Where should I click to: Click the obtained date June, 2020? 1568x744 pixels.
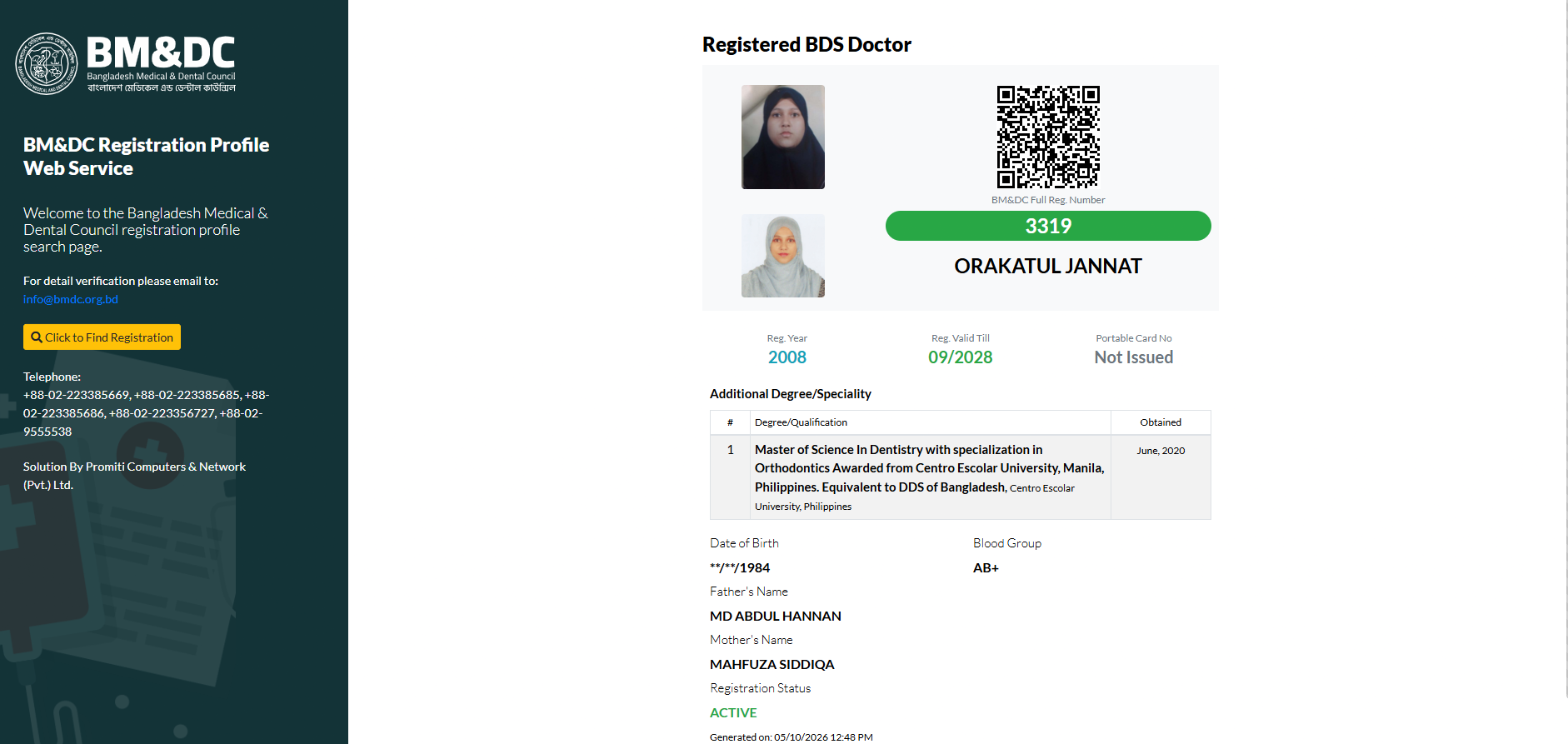click(1161, 451)
